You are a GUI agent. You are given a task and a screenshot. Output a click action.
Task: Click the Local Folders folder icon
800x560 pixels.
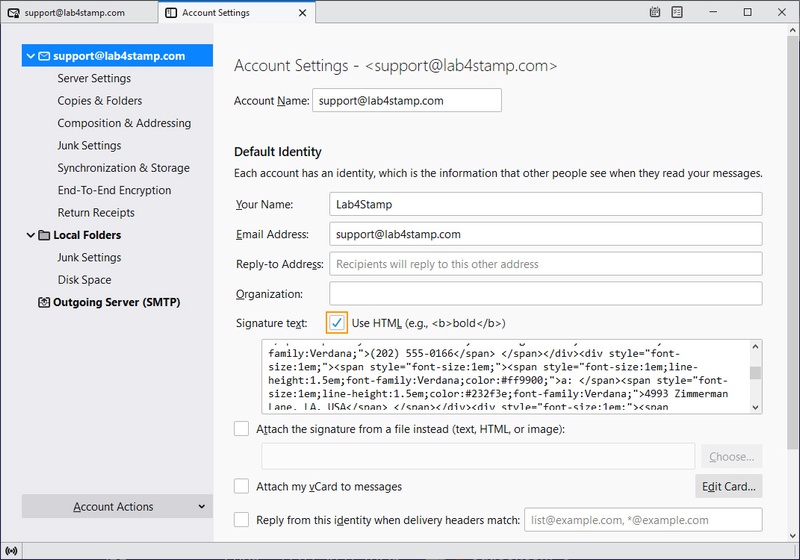44,235
